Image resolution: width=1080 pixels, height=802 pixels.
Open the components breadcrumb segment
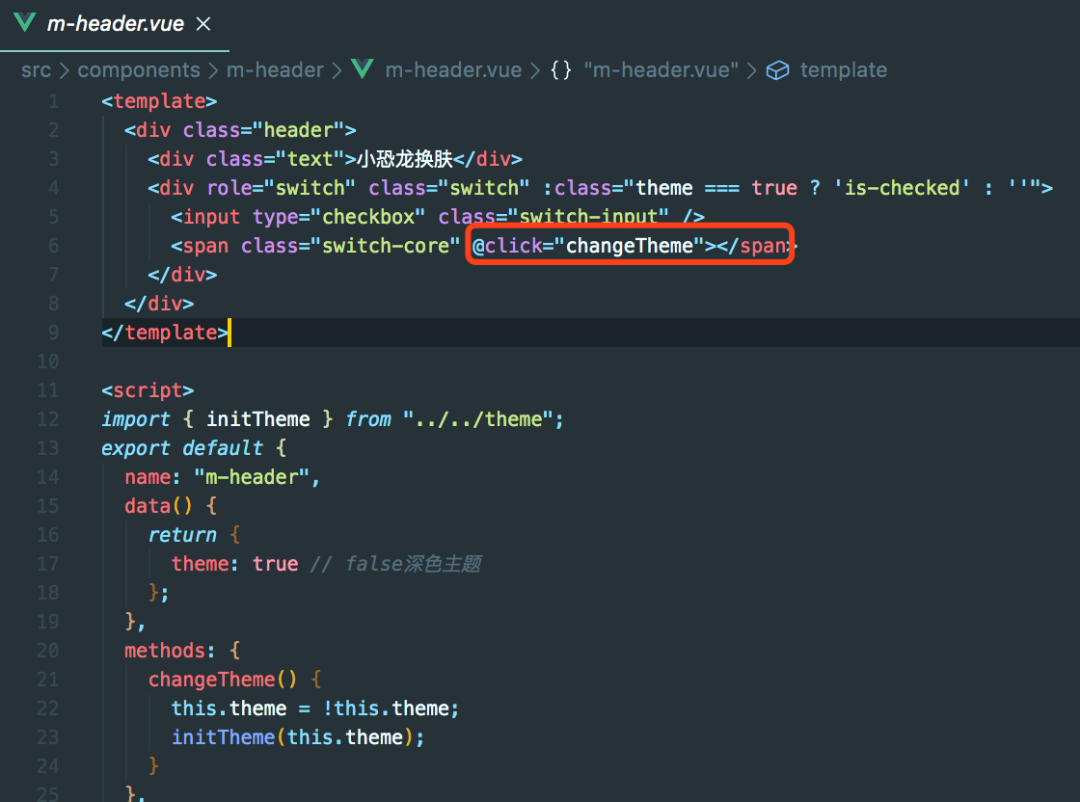138,70
